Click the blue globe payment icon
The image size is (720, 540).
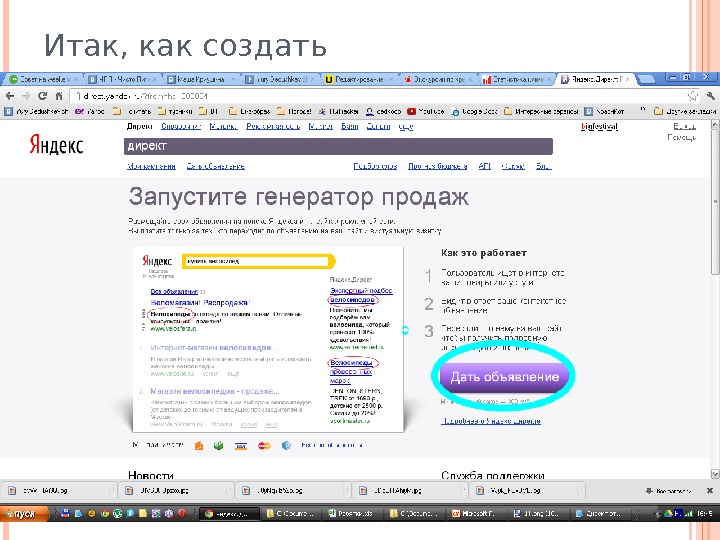click(x=286, y=445)
